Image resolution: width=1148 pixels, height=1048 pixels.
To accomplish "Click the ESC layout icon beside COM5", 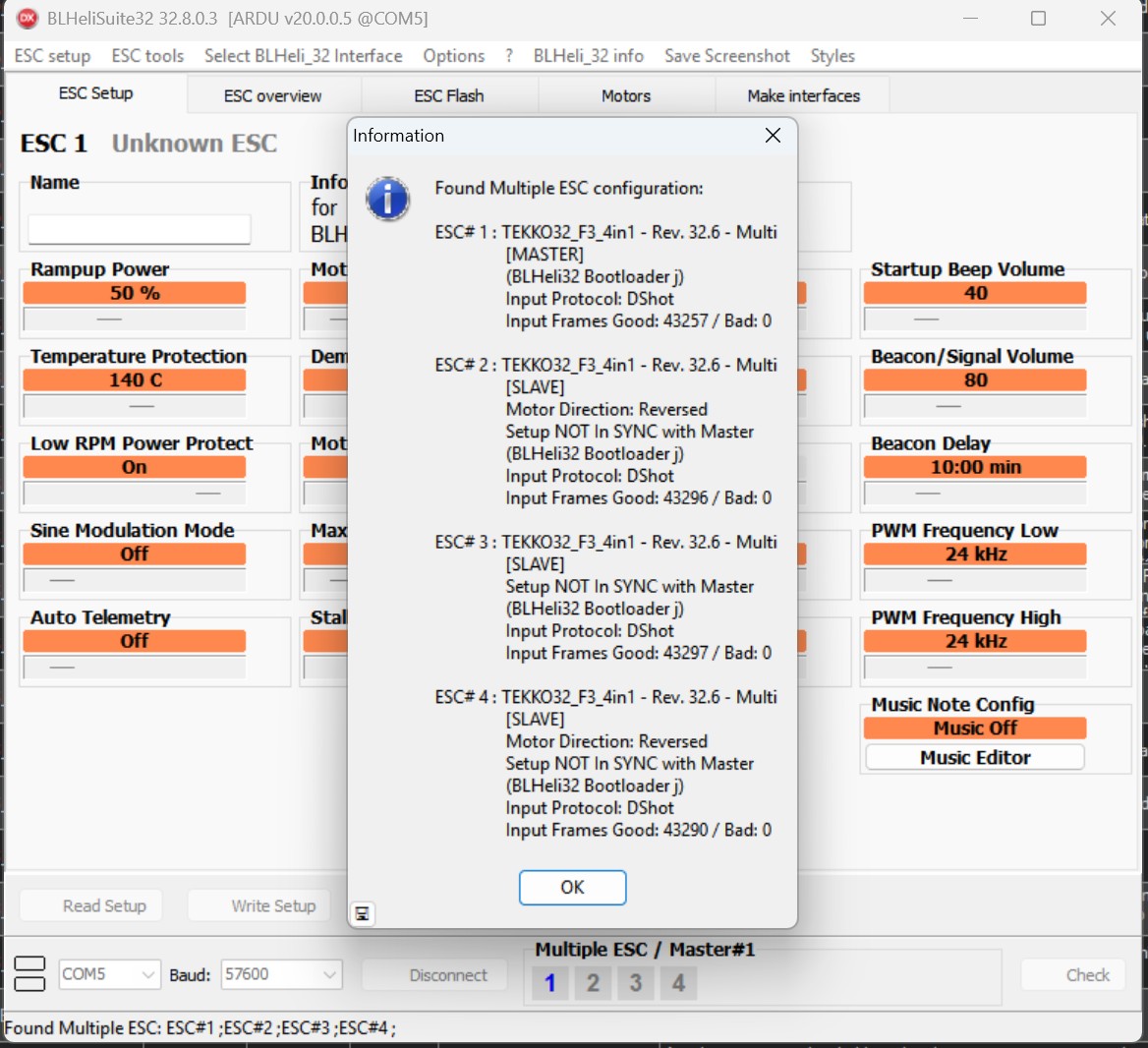I will click(30, 974).
